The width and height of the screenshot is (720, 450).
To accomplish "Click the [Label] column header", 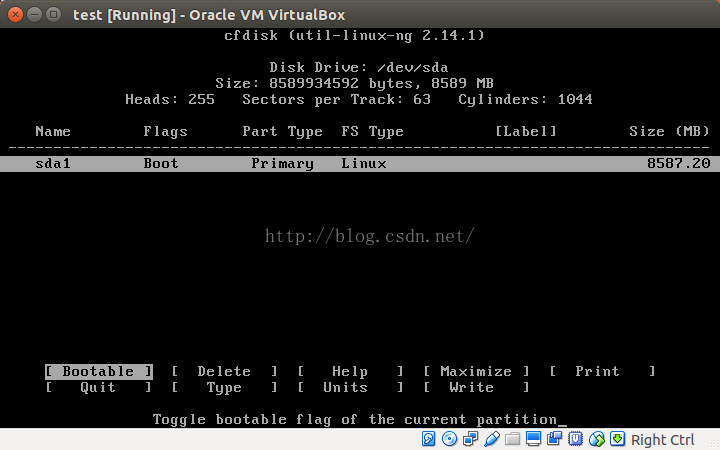I will [526, 132].
